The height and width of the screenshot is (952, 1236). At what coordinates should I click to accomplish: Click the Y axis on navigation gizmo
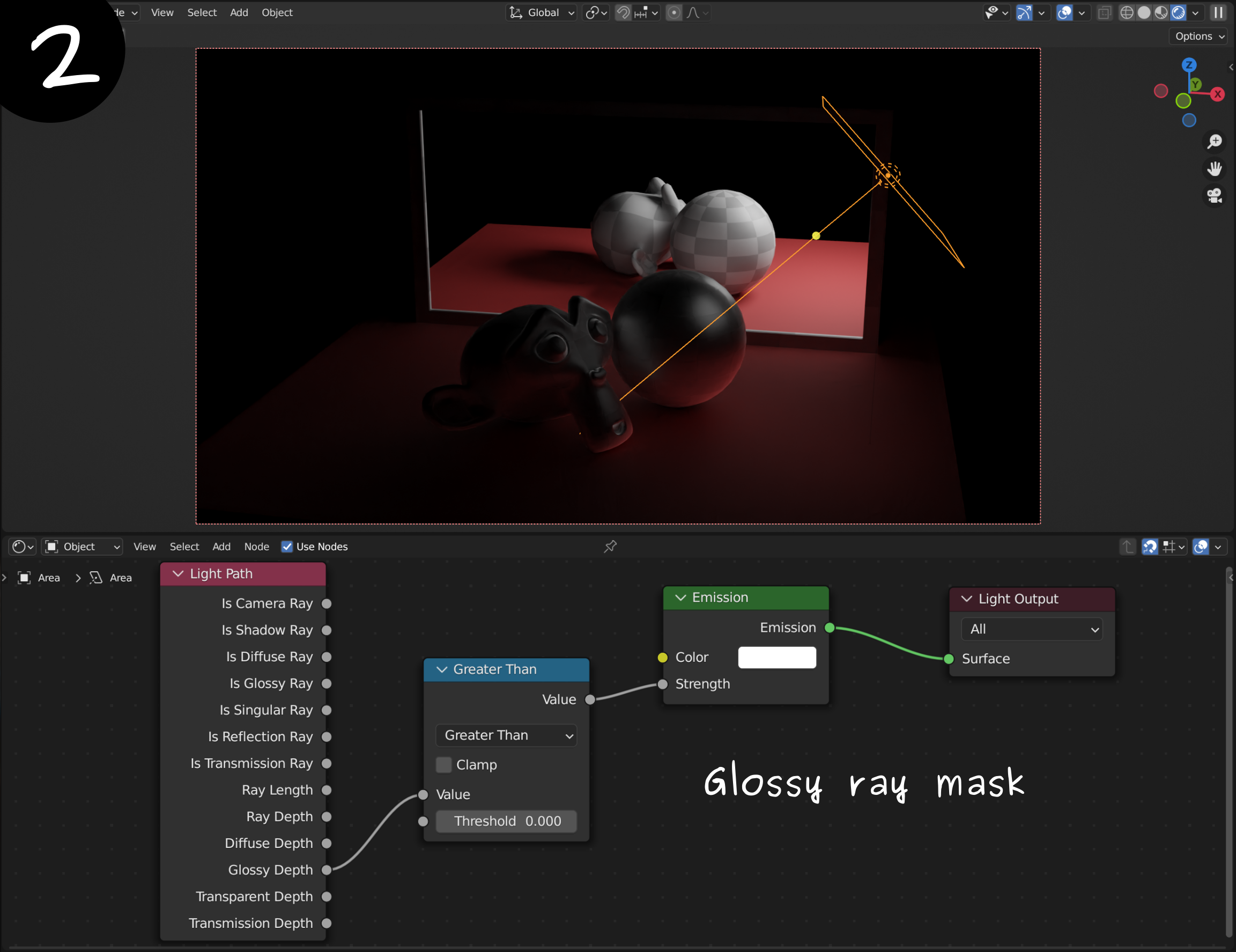(x=1195, y=84)
